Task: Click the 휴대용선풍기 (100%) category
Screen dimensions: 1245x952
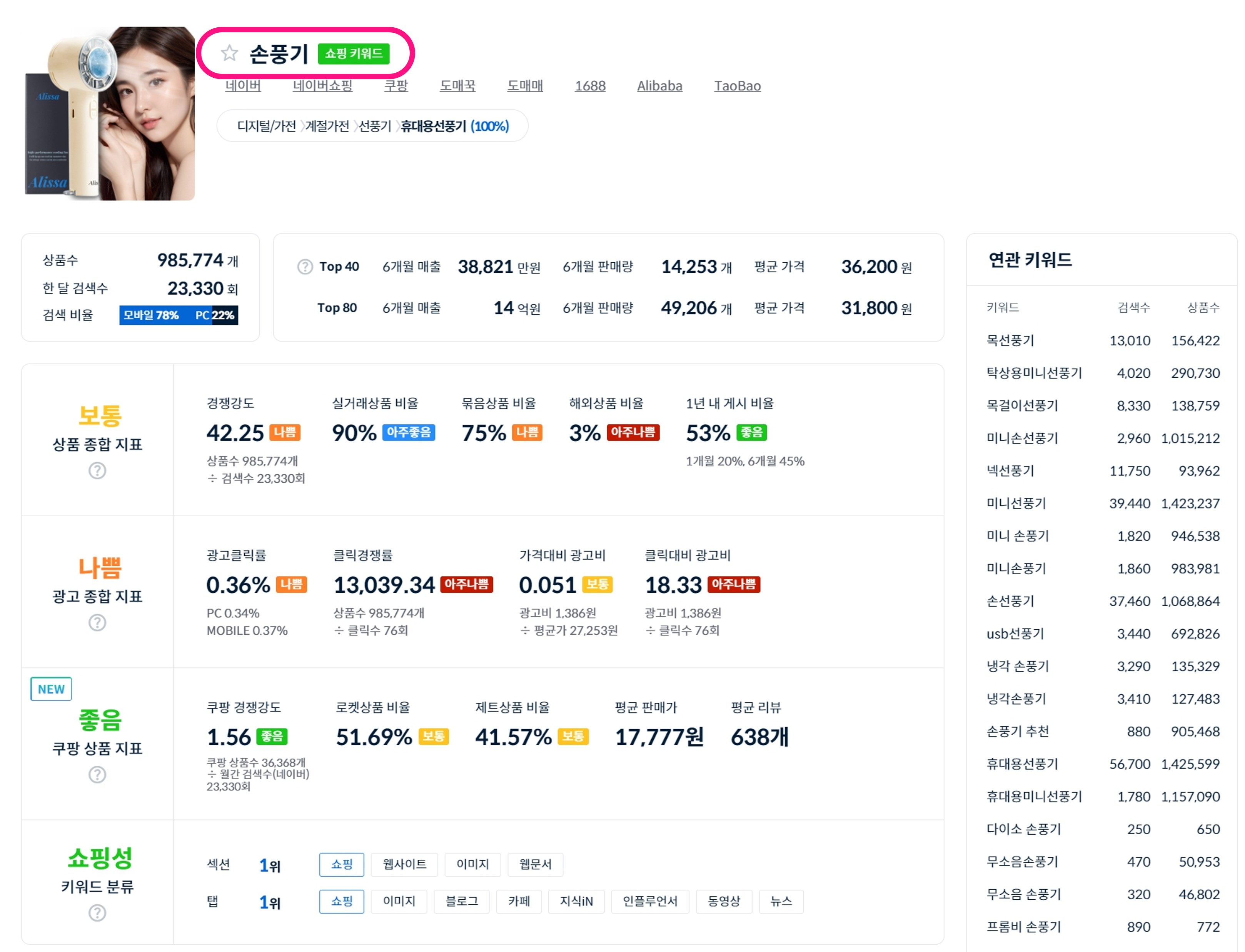Action: (454, 126)
